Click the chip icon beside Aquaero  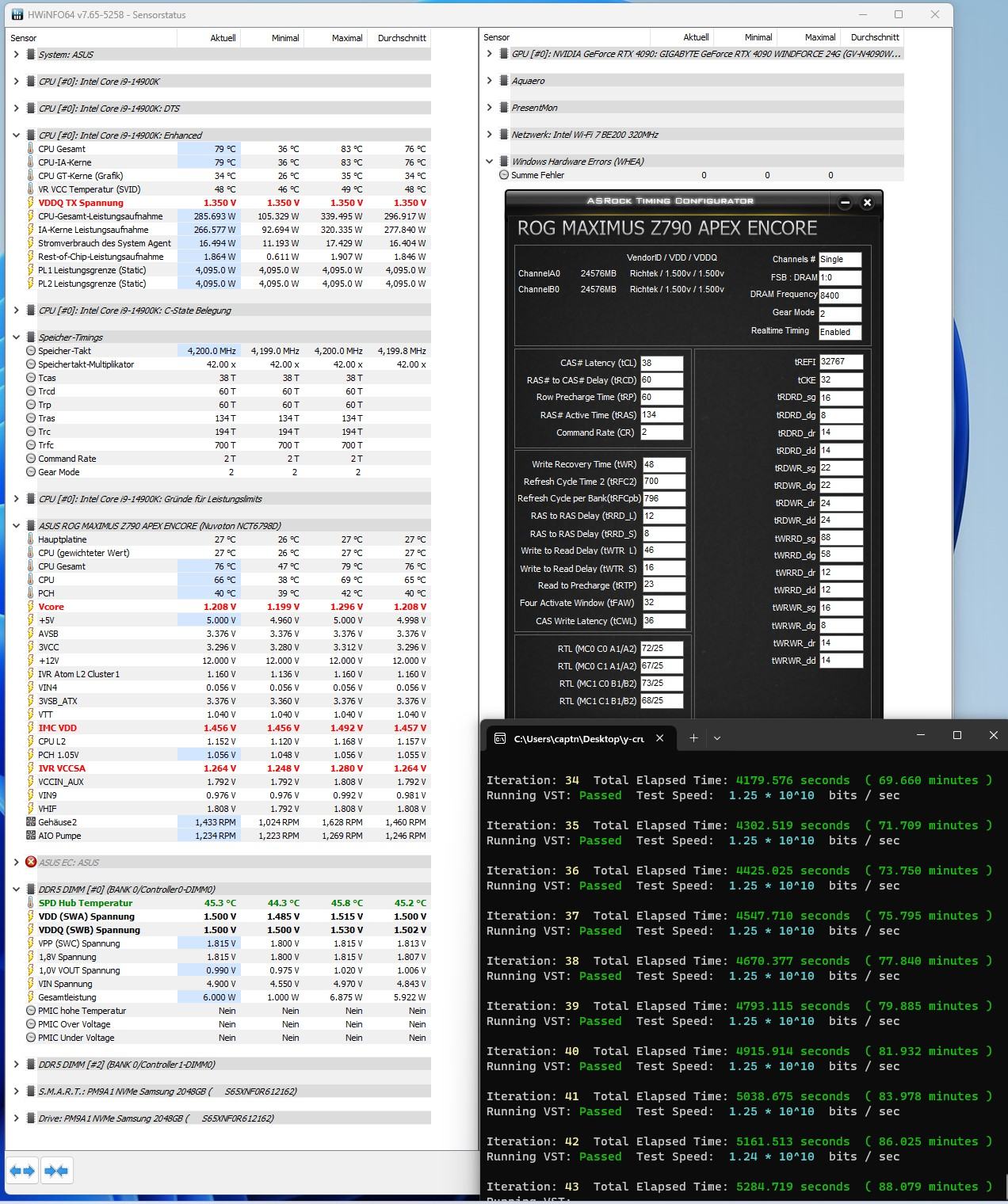504,81
